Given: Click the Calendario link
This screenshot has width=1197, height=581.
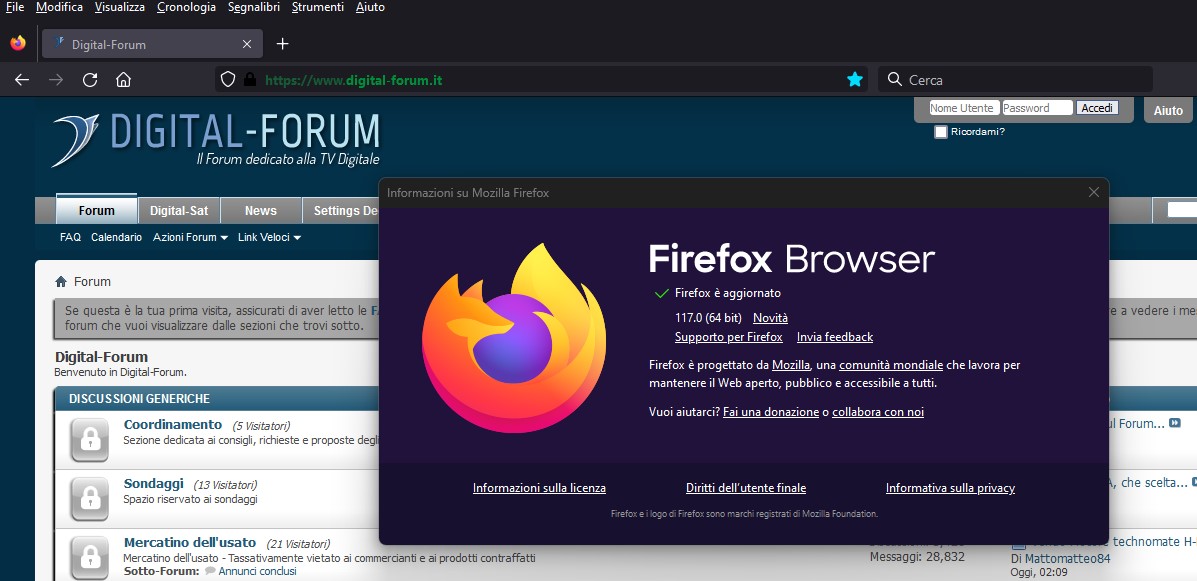Looking at the screenshot, I should tap(116, 237).
